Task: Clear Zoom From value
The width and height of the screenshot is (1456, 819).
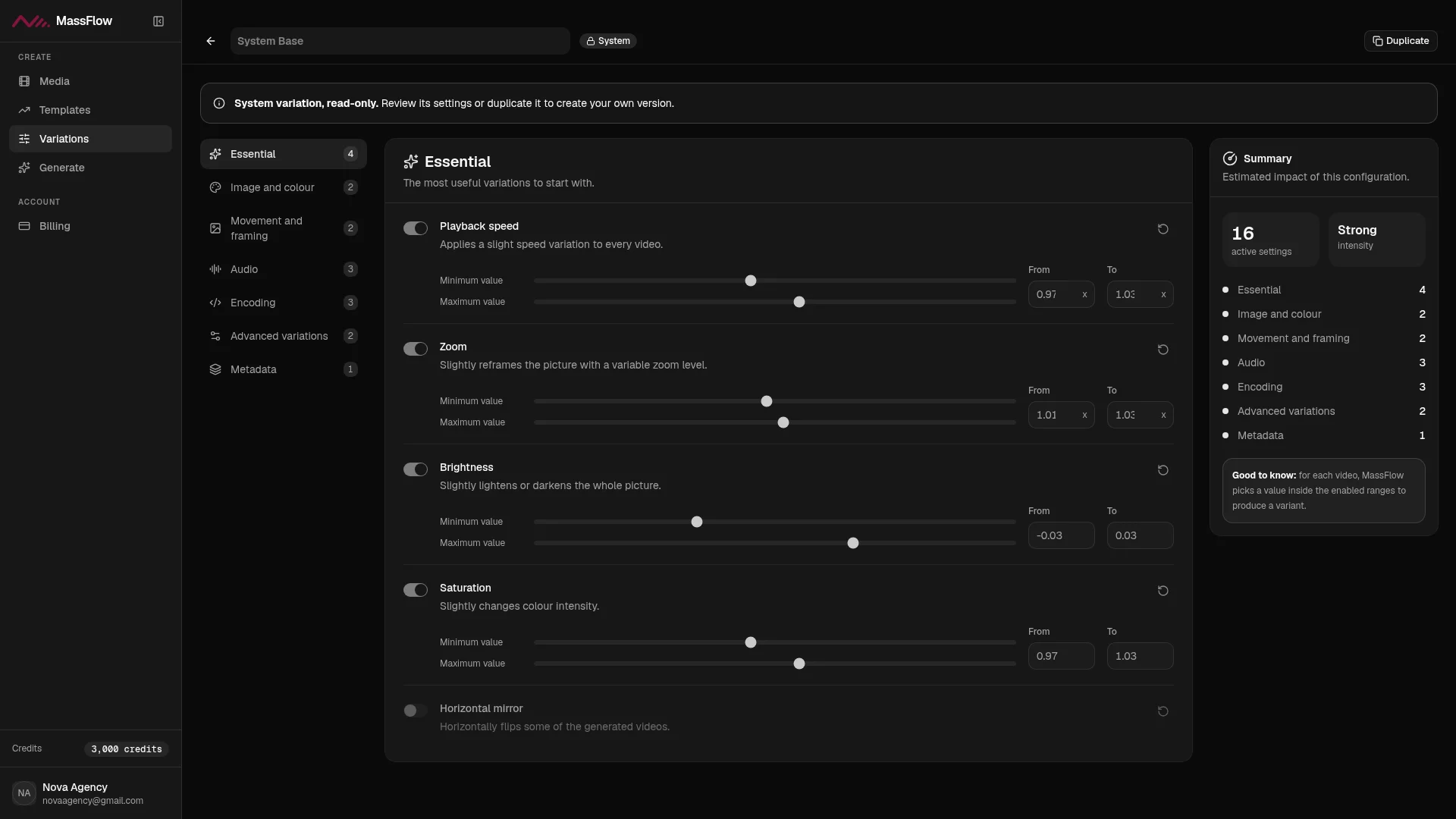Action: tap(1084, 415)
